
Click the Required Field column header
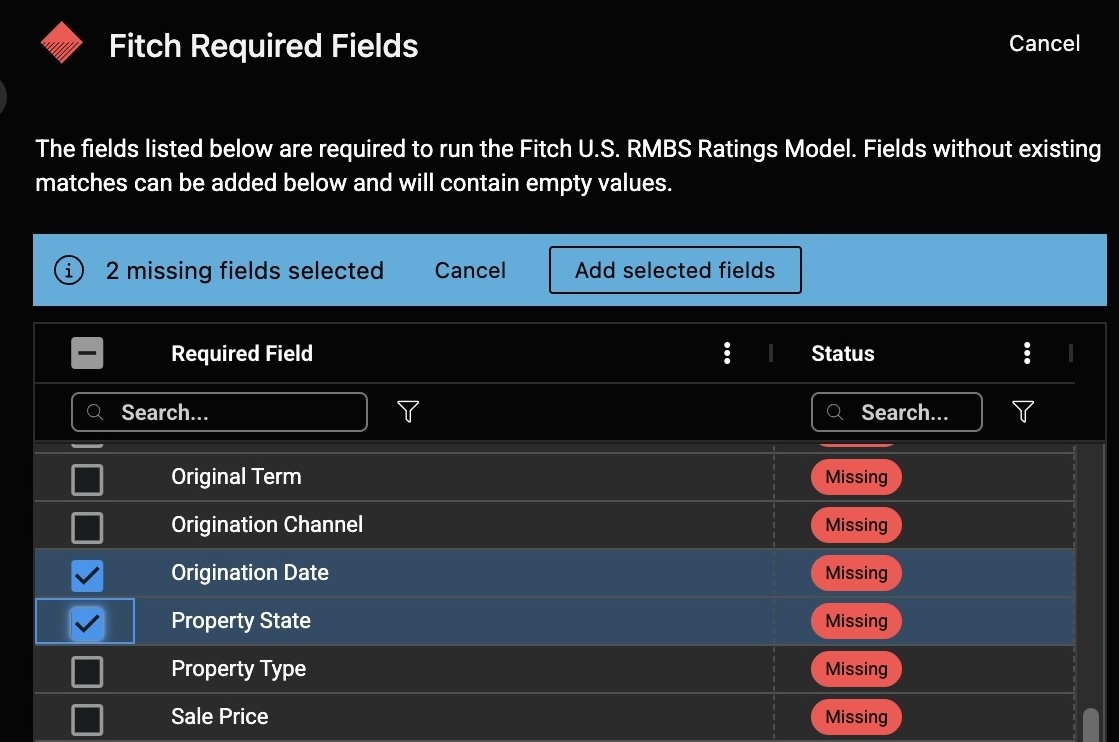(242, 353)
